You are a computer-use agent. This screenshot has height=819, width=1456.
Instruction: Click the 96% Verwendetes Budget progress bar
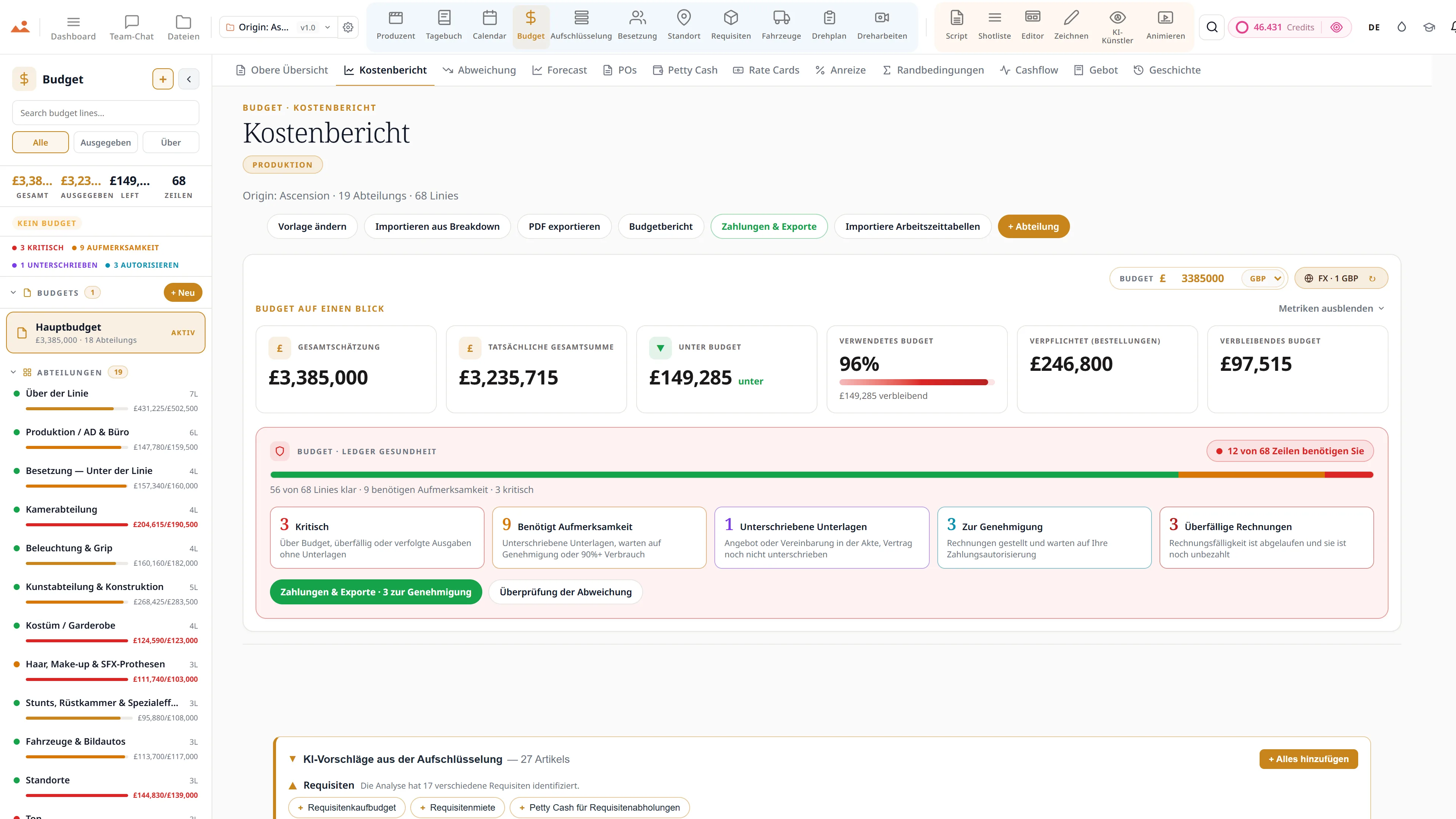coord(916,383)
